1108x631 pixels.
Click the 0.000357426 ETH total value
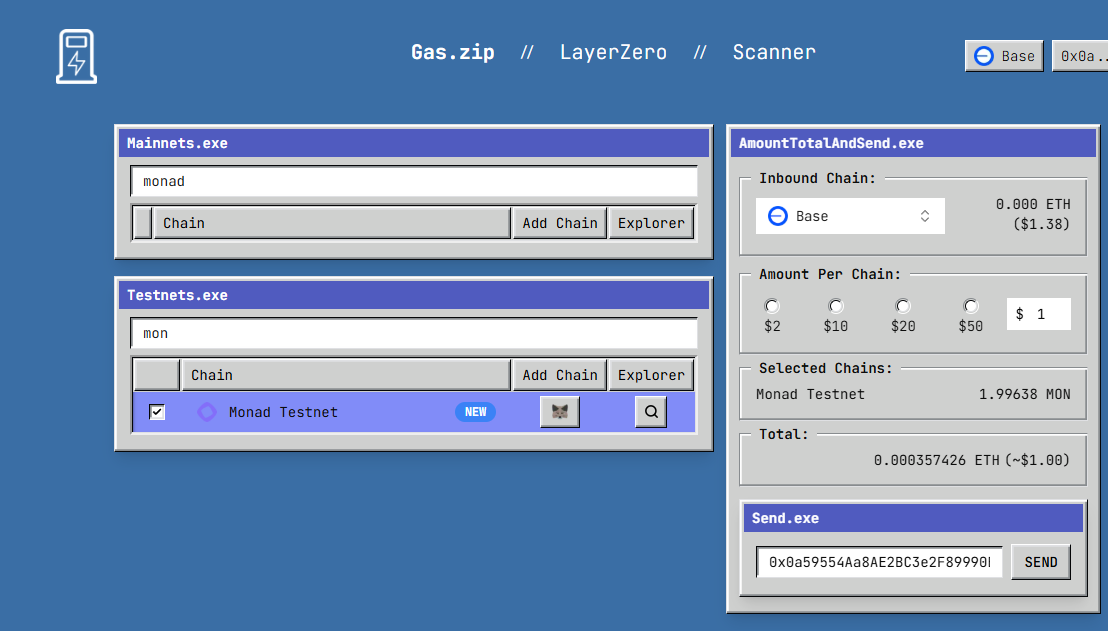click(x=936, y=460)
